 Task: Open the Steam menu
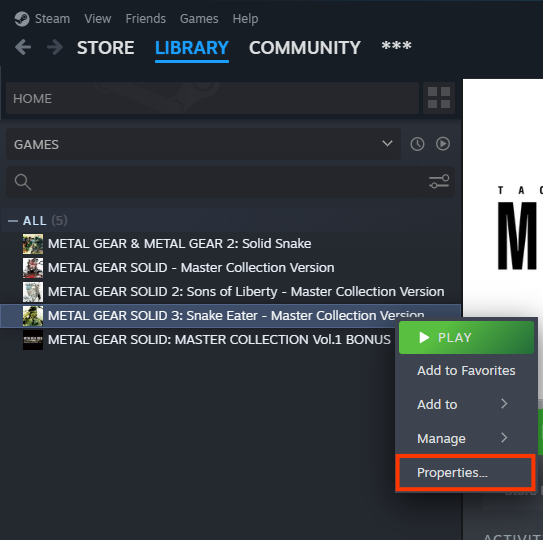pos(52,19)
